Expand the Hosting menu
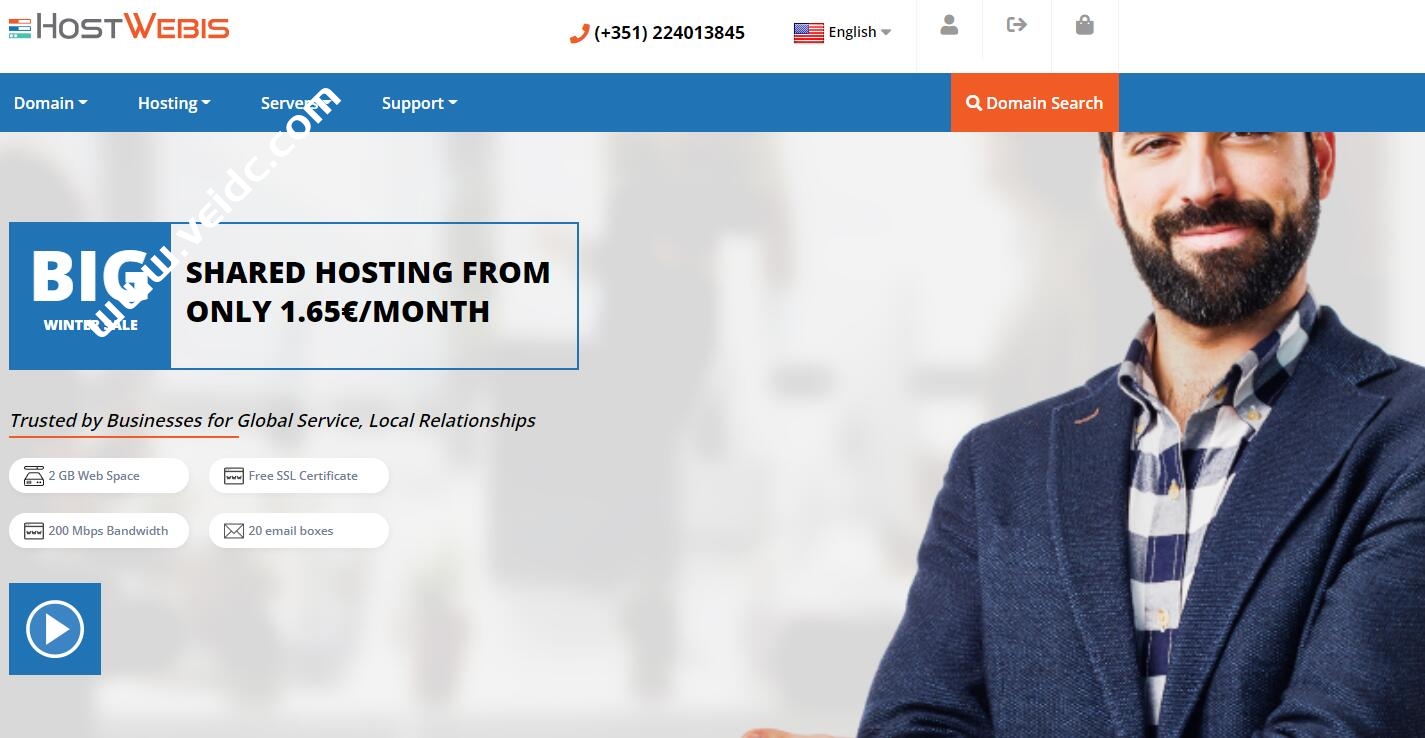 point(174,103)
